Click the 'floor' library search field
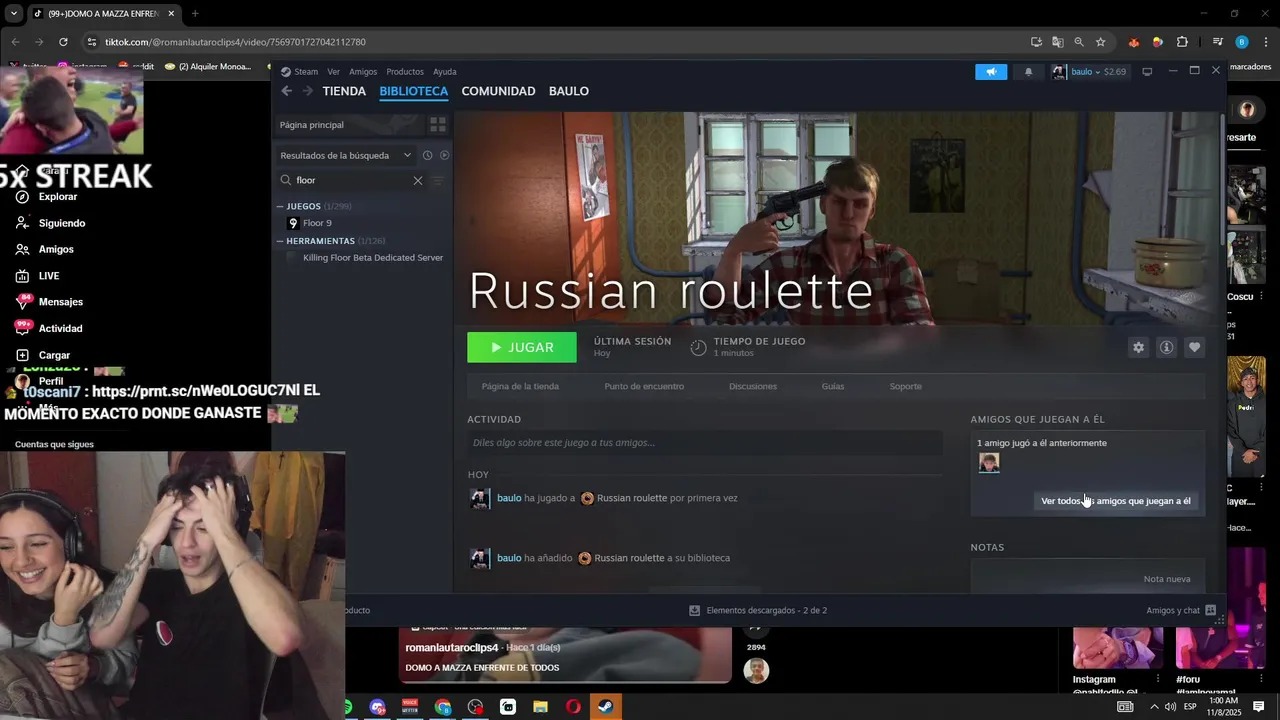Image resolution: width=1280 pixels, height=720 pixels. (x=352, y=181)
